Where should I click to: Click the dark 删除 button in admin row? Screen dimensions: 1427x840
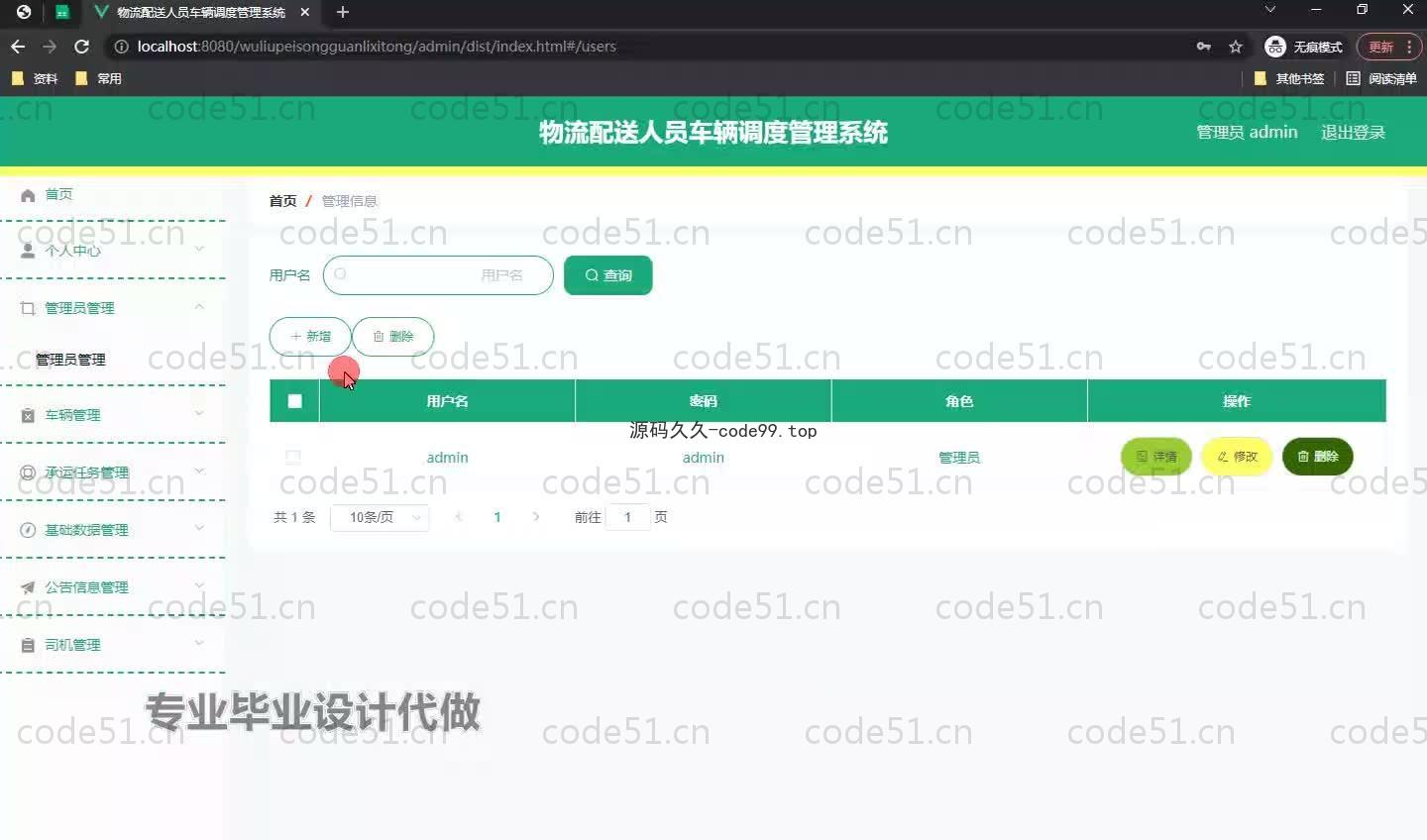pos(1318,457)
